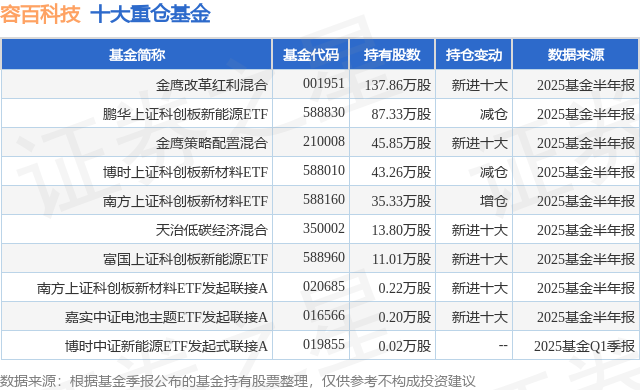Screen dimensions: 640x390
Task: Open 南方上证科创板新材料ETF发起联接A fund
Action: tap(152, 288)
